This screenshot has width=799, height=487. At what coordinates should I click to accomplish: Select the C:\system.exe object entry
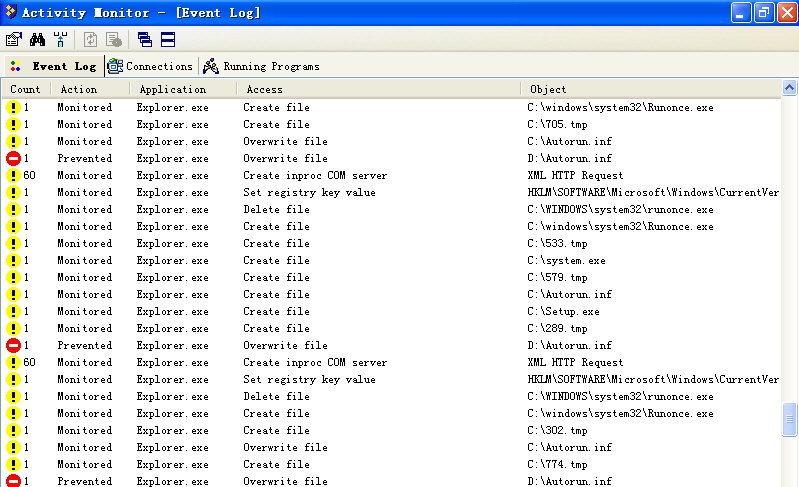[x=566, y=260]
